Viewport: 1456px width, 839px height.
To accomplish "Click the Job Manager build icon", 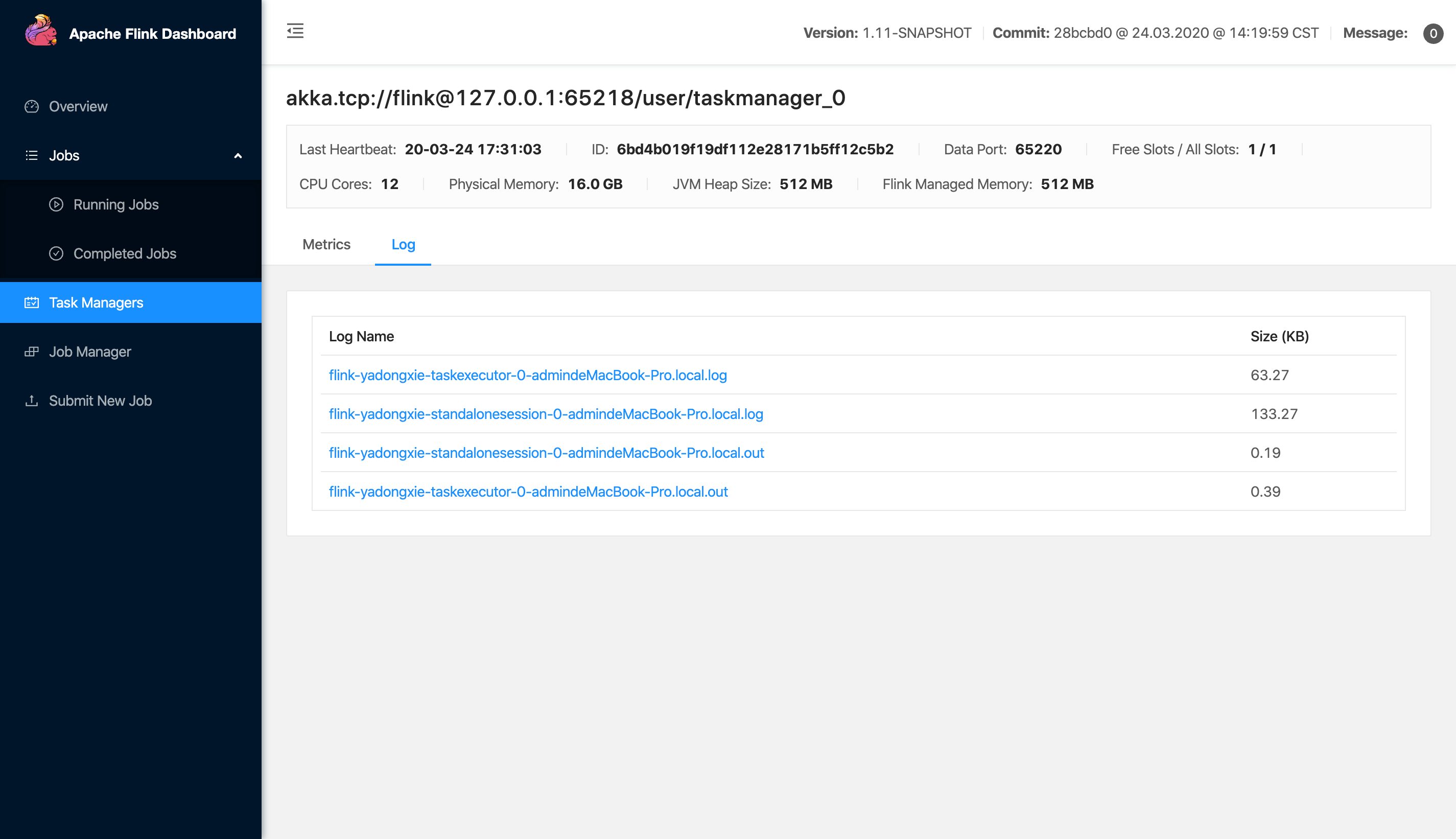I will pos(32,352).
